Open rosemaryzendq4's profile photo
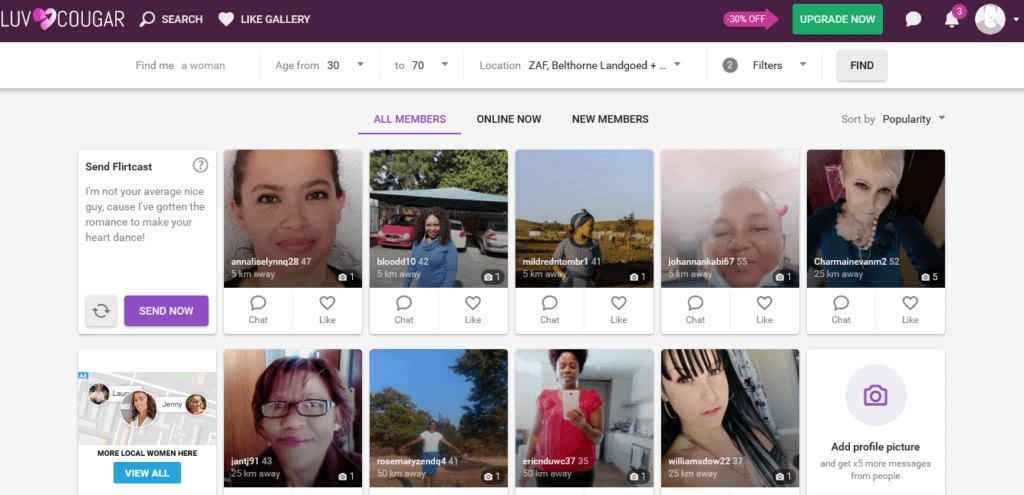Viewport: 1024px width, 495px height. click(x=438, y=418)
